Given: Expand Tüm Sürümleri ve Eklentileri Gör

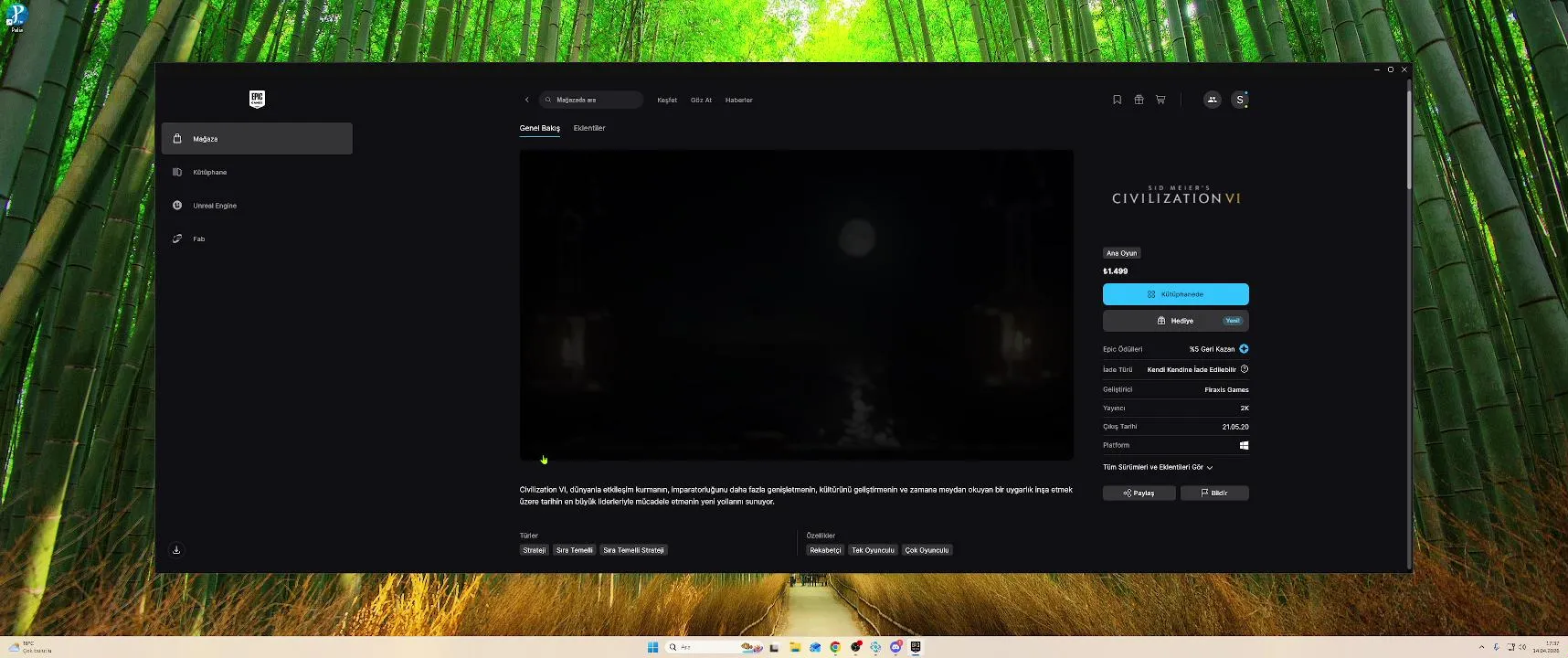Looking at the screenshot, I should pos(1158,467).
